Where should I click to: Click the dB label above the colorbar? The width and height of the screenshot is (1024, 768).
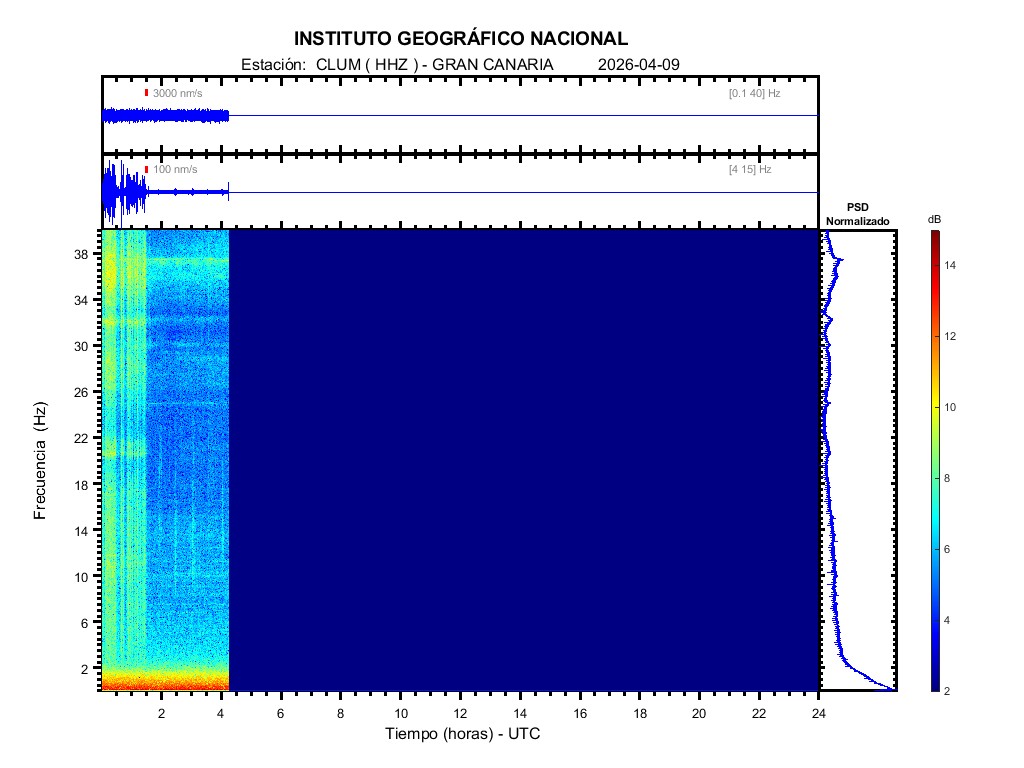[934, 219]
